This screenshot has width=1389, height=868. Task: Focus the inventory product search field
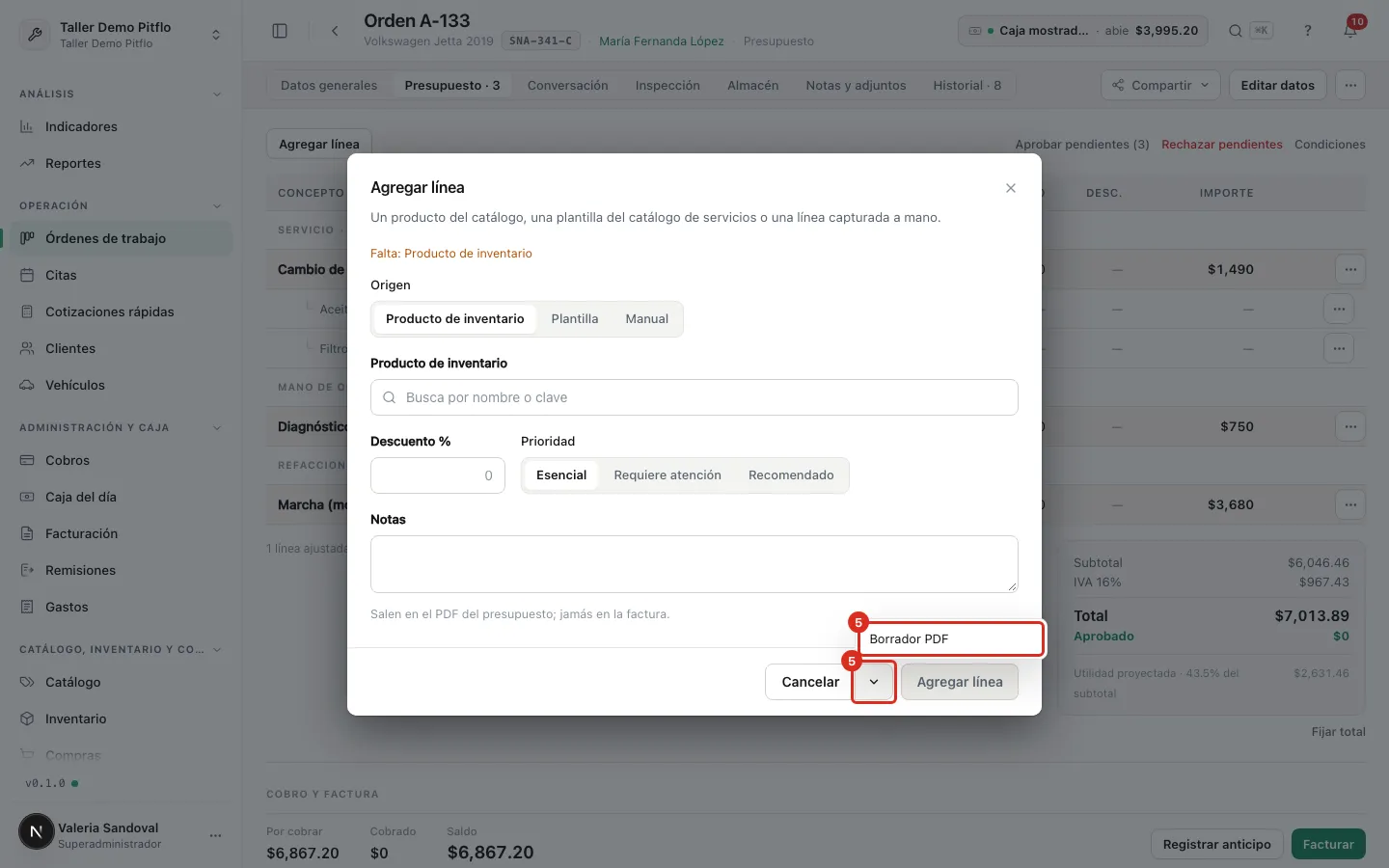(x=694, y=397)
